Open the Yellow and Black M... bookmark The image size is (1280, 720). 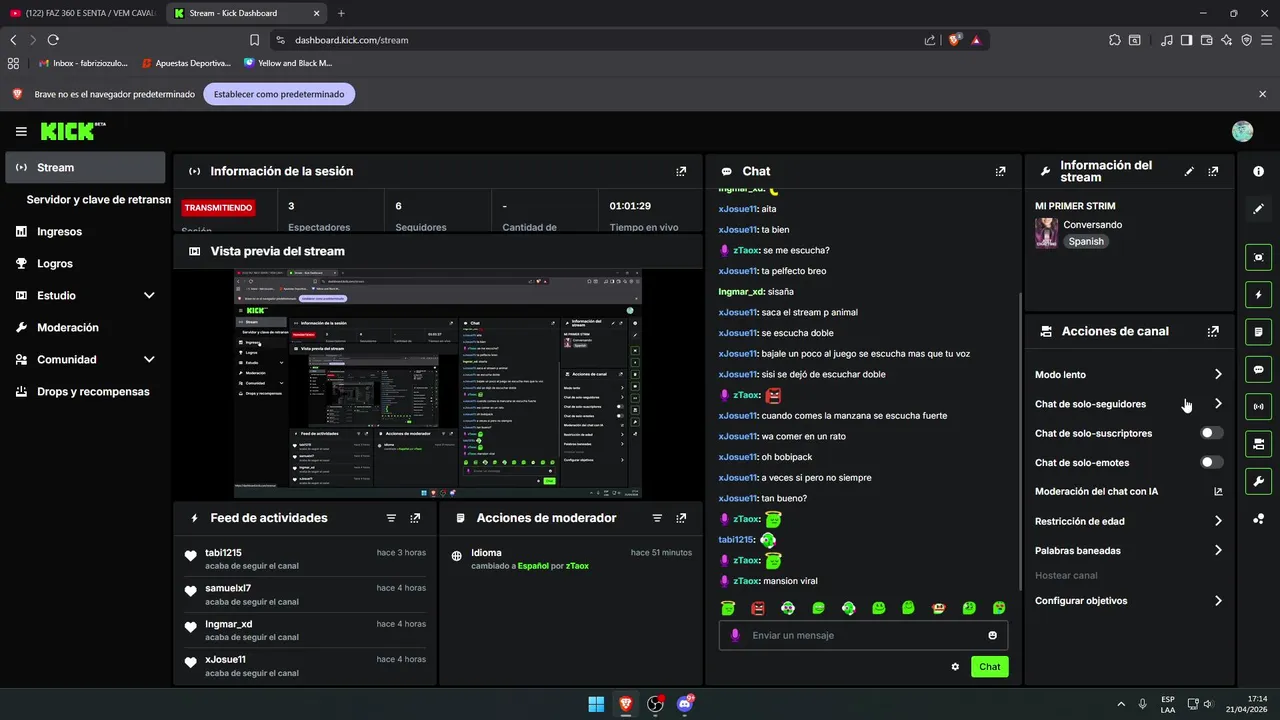click(288, 63)
